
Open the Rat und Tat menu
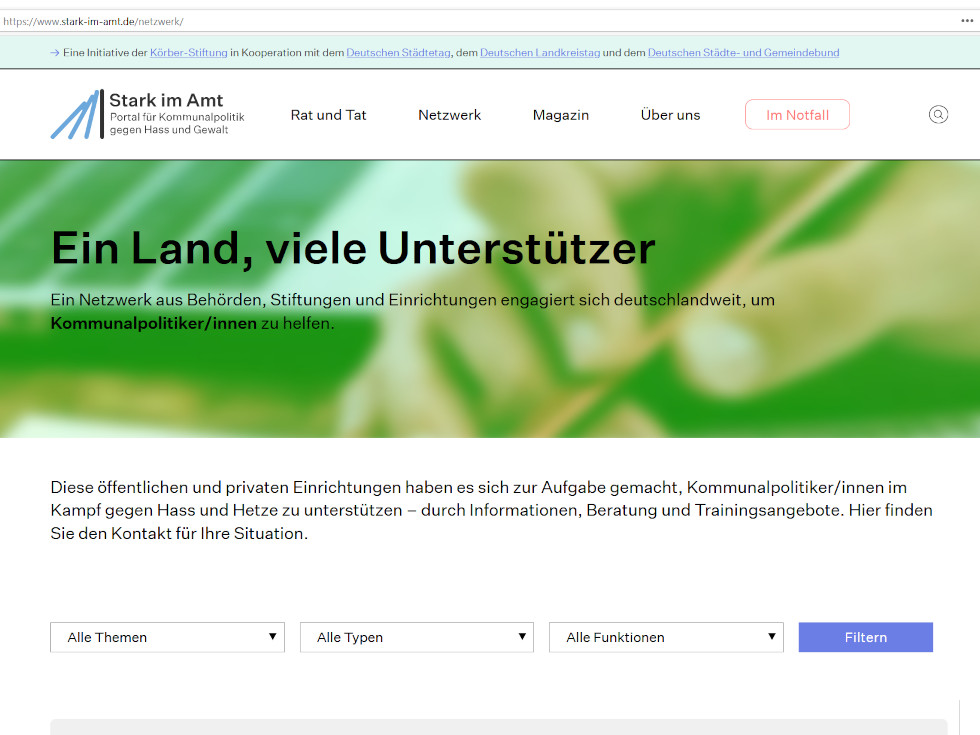pyautogui.click(x=328, y=115)
